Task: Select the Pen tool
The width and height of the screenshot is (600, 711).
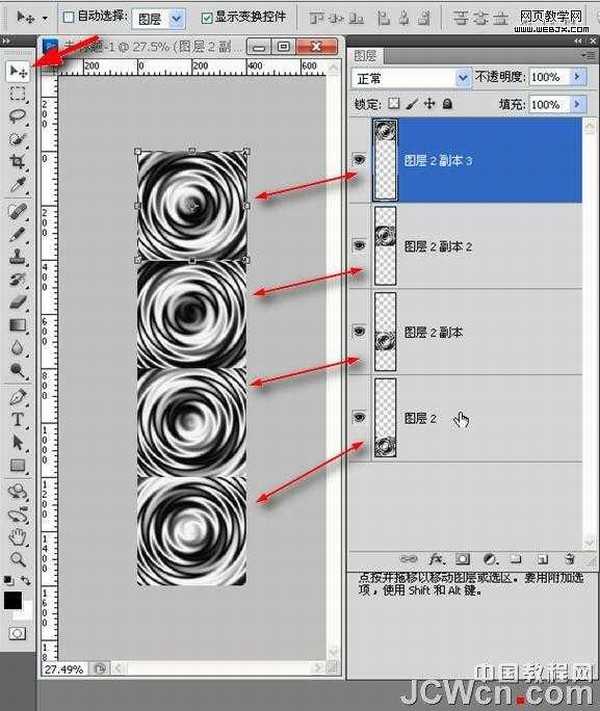Action: [x=18, y=397]
